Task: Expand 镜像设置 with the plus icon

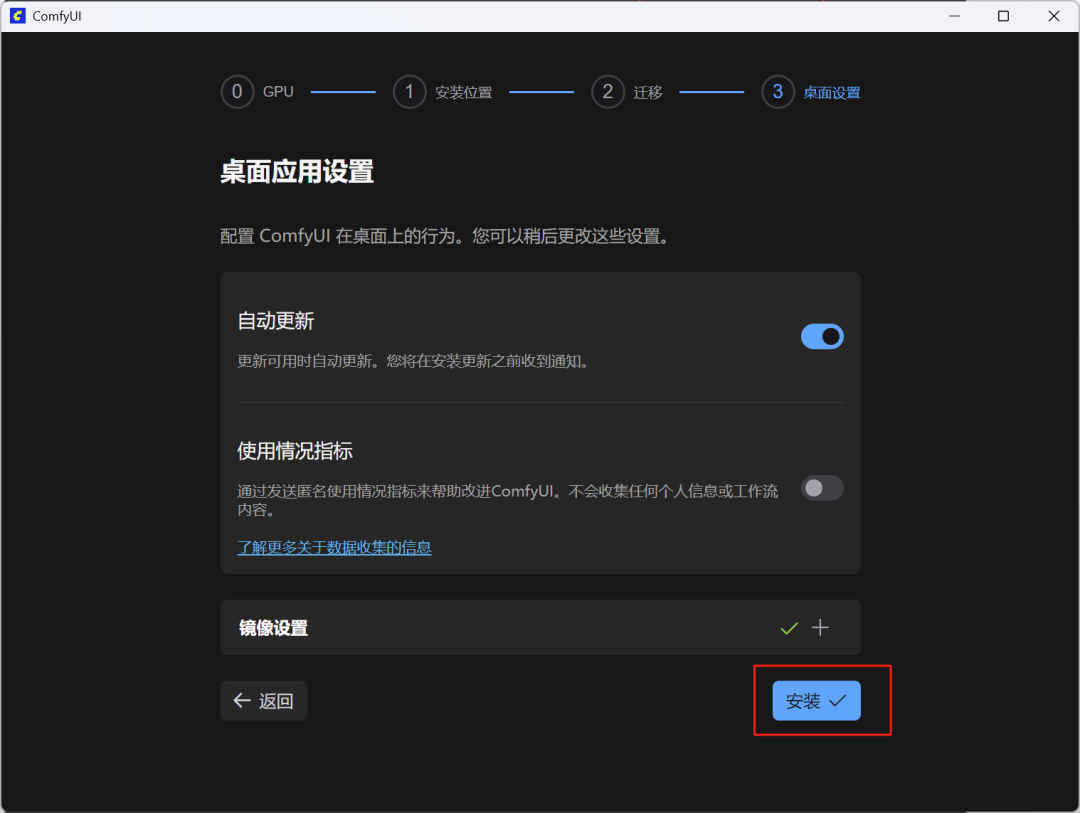Action: pos(820,627)
